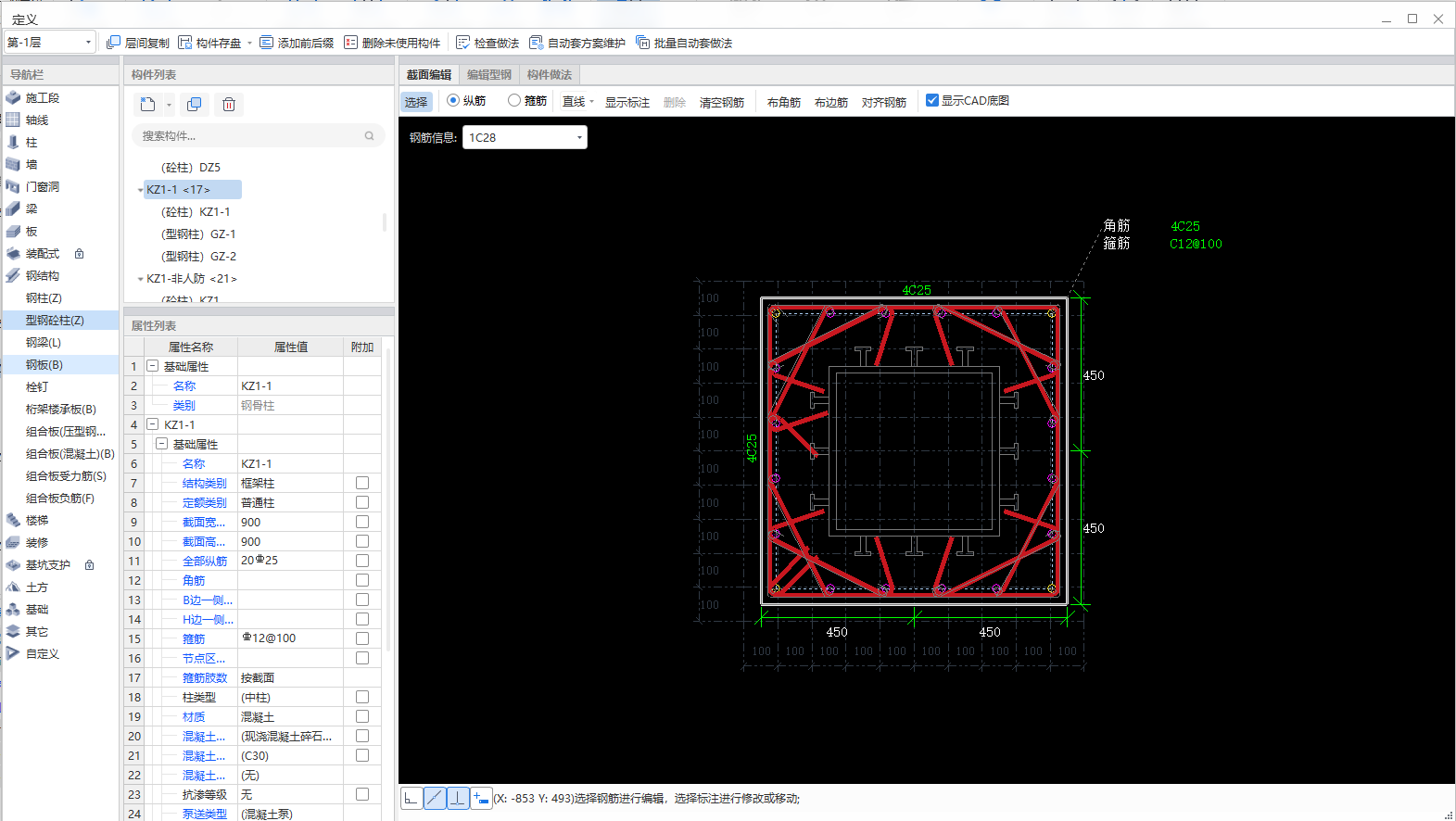Click the new component icon in 构件列表
The height and width of the screenshot is (821, 1456).
(148, 105)
